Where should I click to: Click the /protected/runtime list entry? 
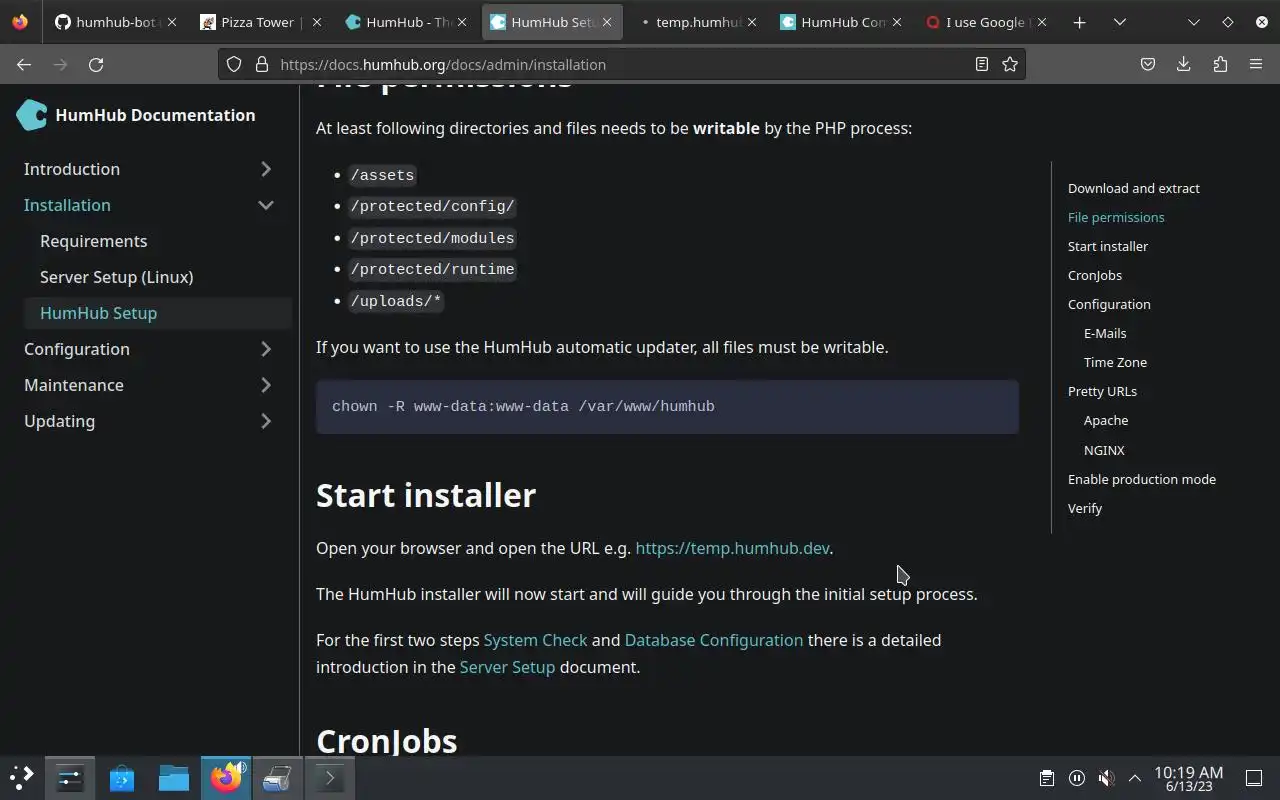point(432,269)
